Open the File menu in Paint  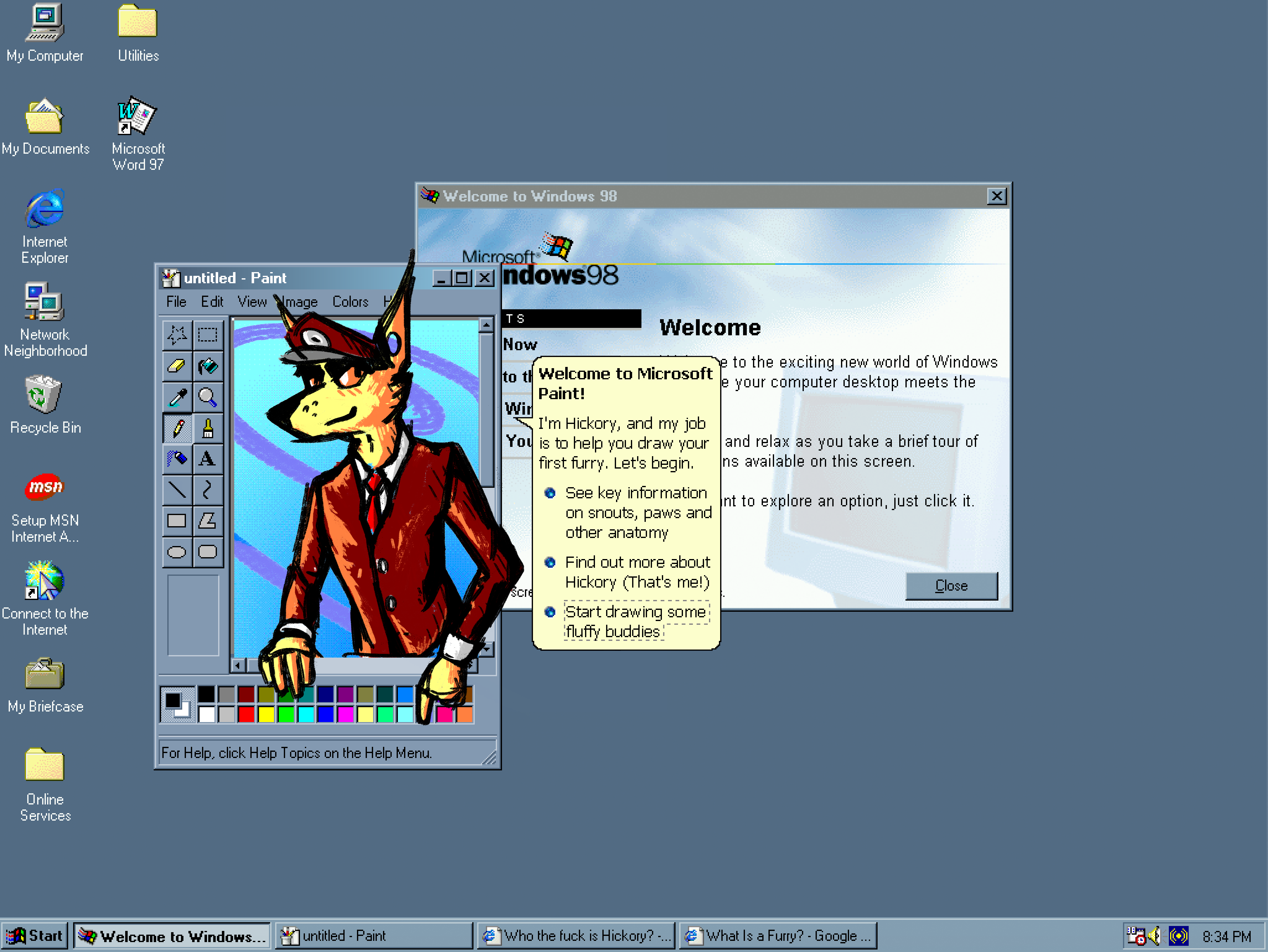coord(176,302)
